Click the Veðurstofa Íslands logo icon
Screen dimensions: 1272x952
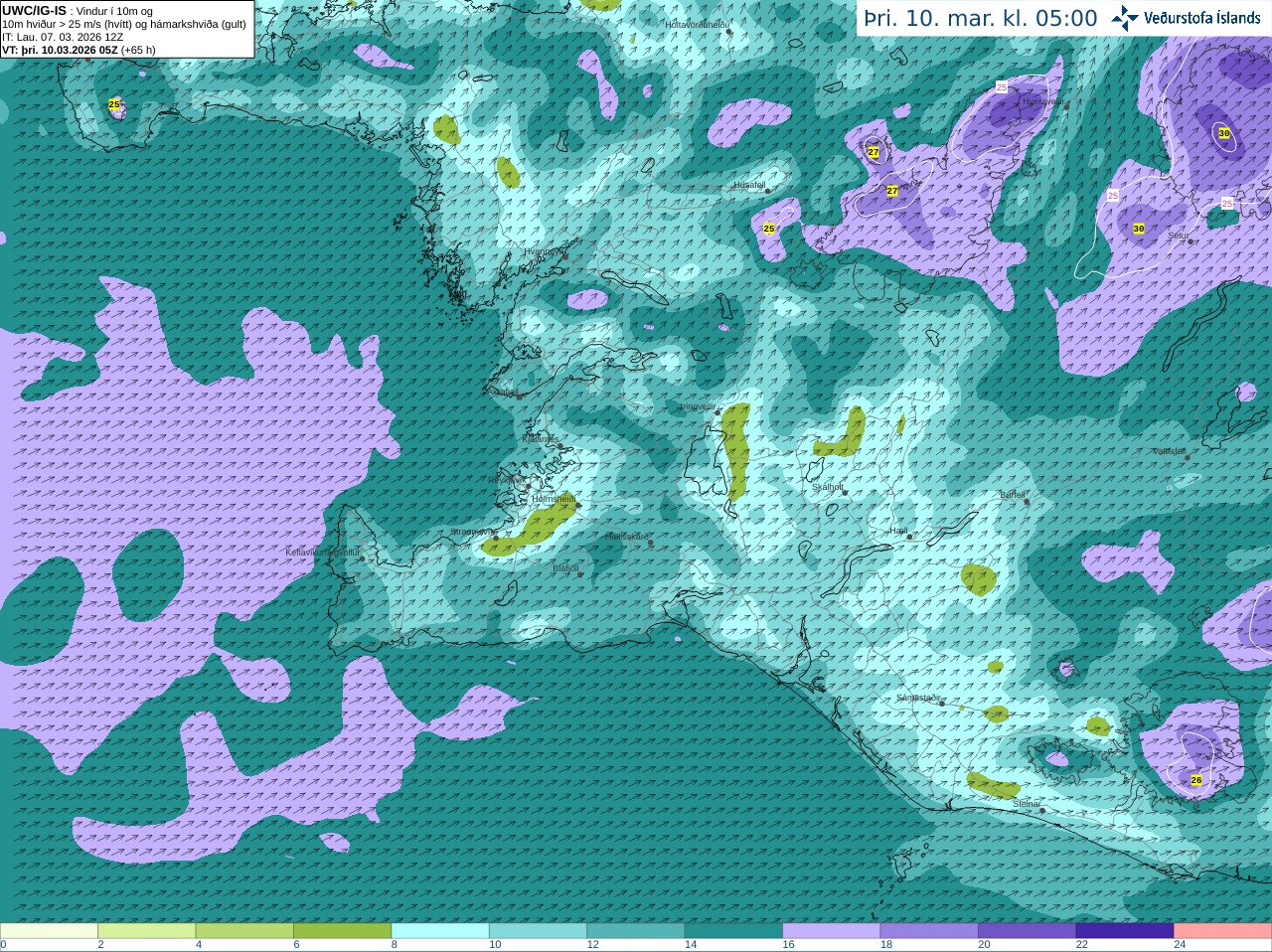pyautogui.click(x=1125, y=18)
